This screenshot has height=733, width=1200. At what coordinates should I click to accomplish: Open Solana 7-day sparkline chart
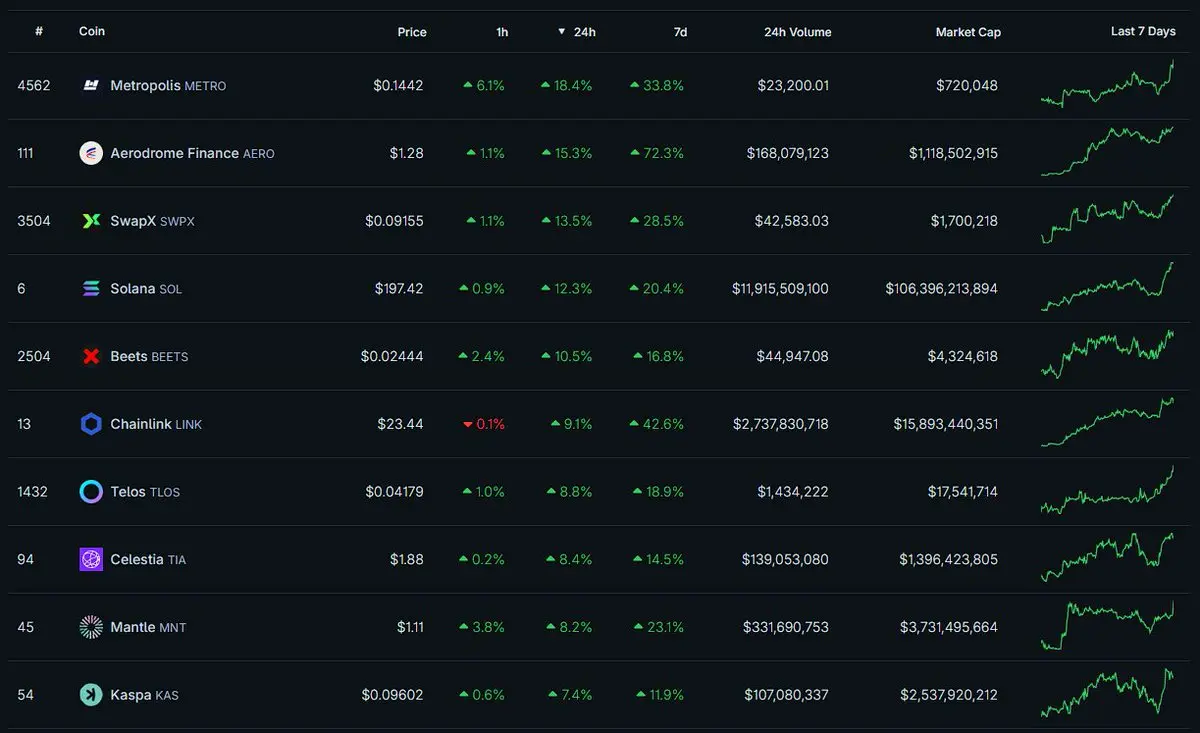(x=1108, y=287)
